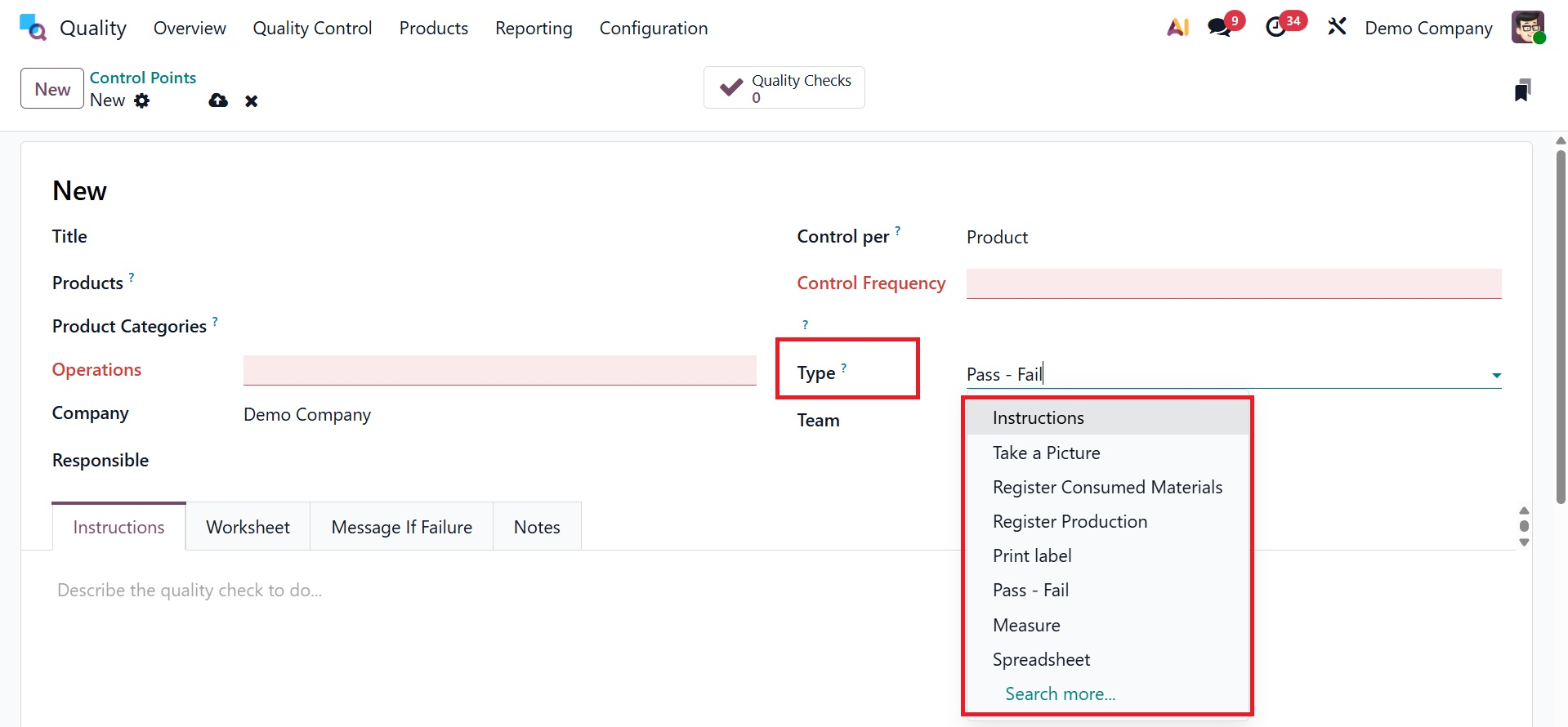Collapse the Type dropdown arrow
Image resolution: width=1568 pixels, height=727 pixels.
click(1496, 376)
